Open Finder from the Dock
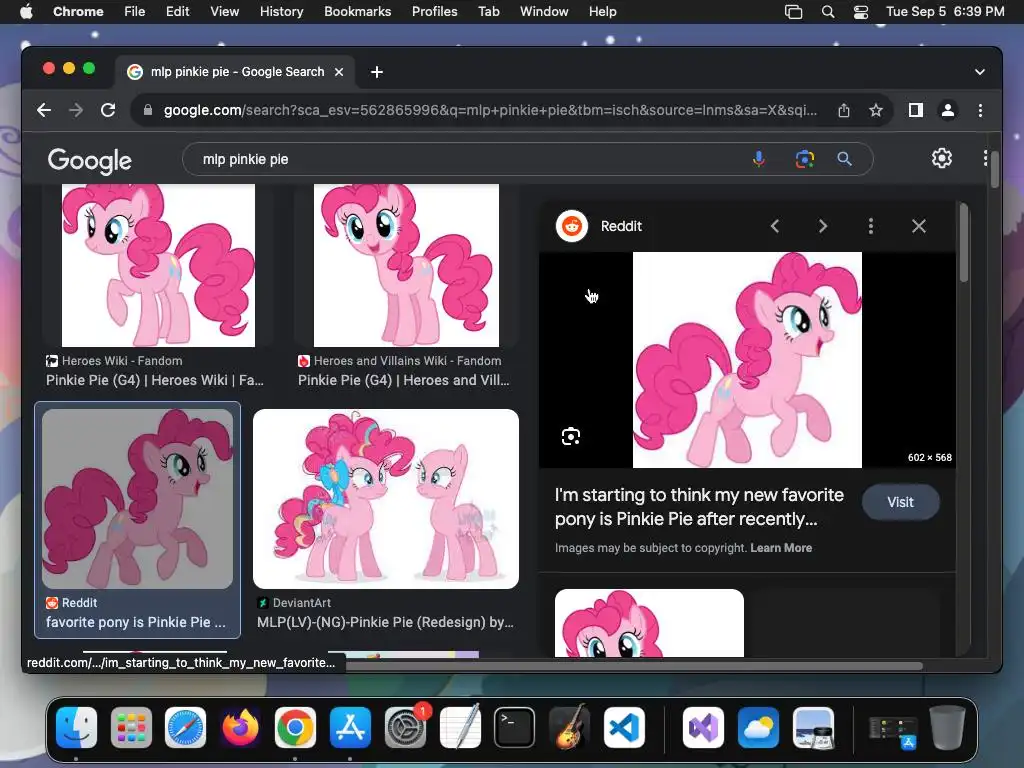 [x=76, y=727]
